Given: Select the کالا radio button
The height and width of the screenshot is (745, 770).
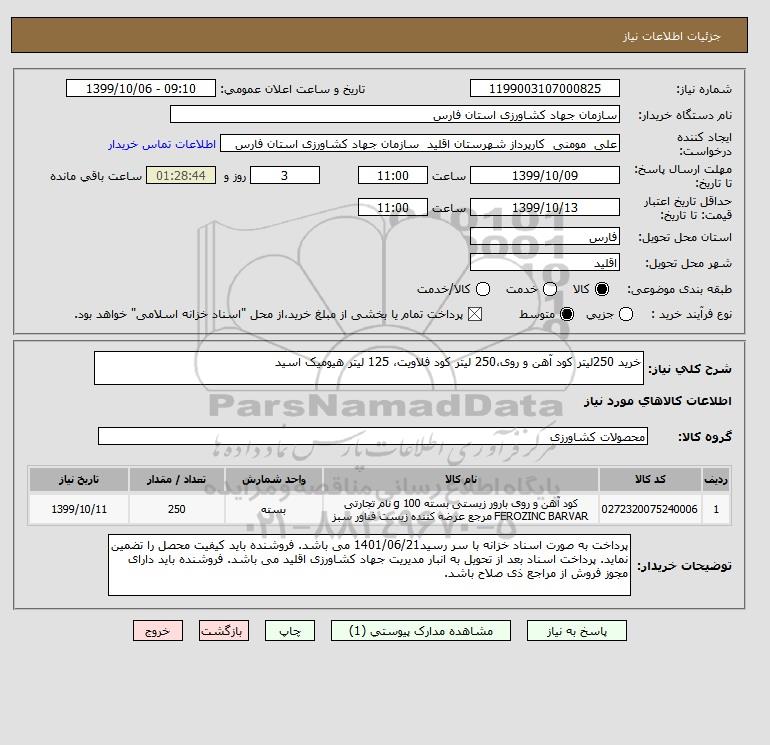Looking at the screenshot, I should [602, 289].
